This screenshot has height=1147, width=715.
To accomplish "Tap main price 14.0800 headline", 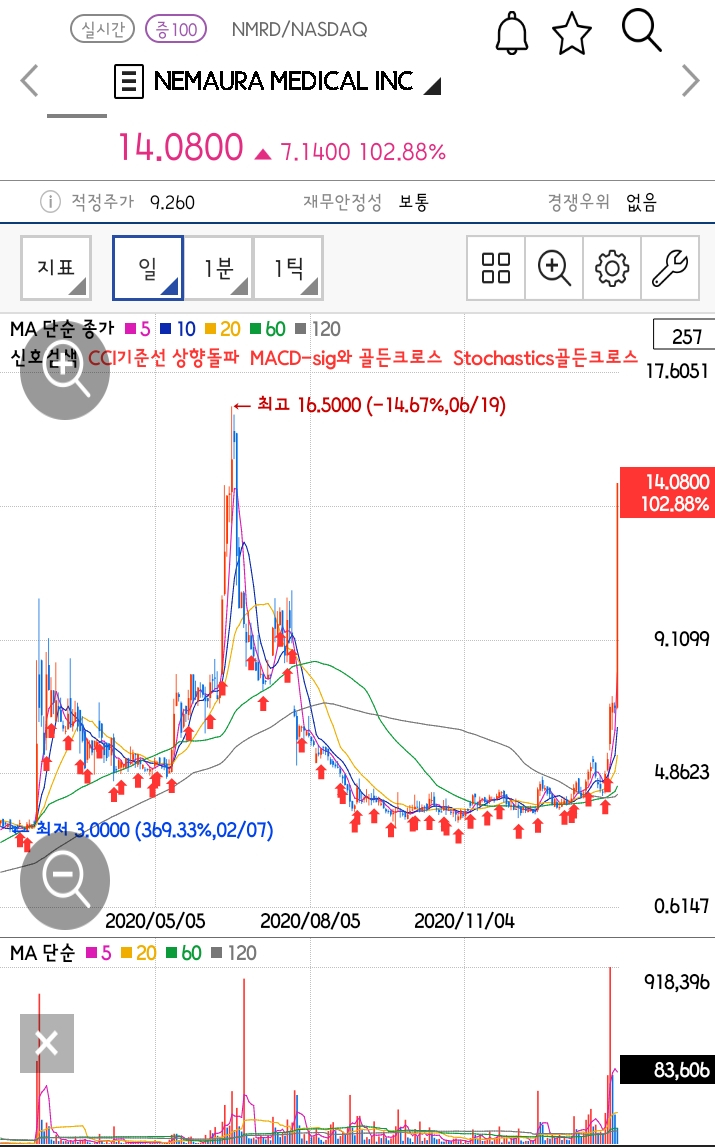I will pos(180,147).
